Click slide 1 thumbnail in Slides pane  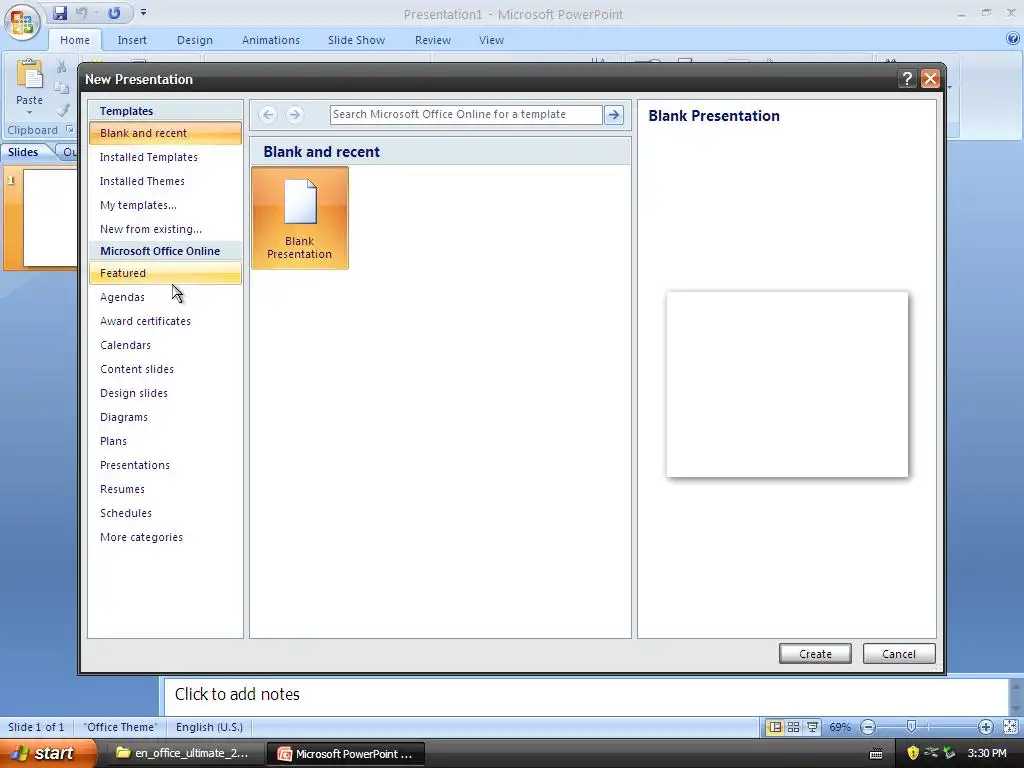click(50, 217)
